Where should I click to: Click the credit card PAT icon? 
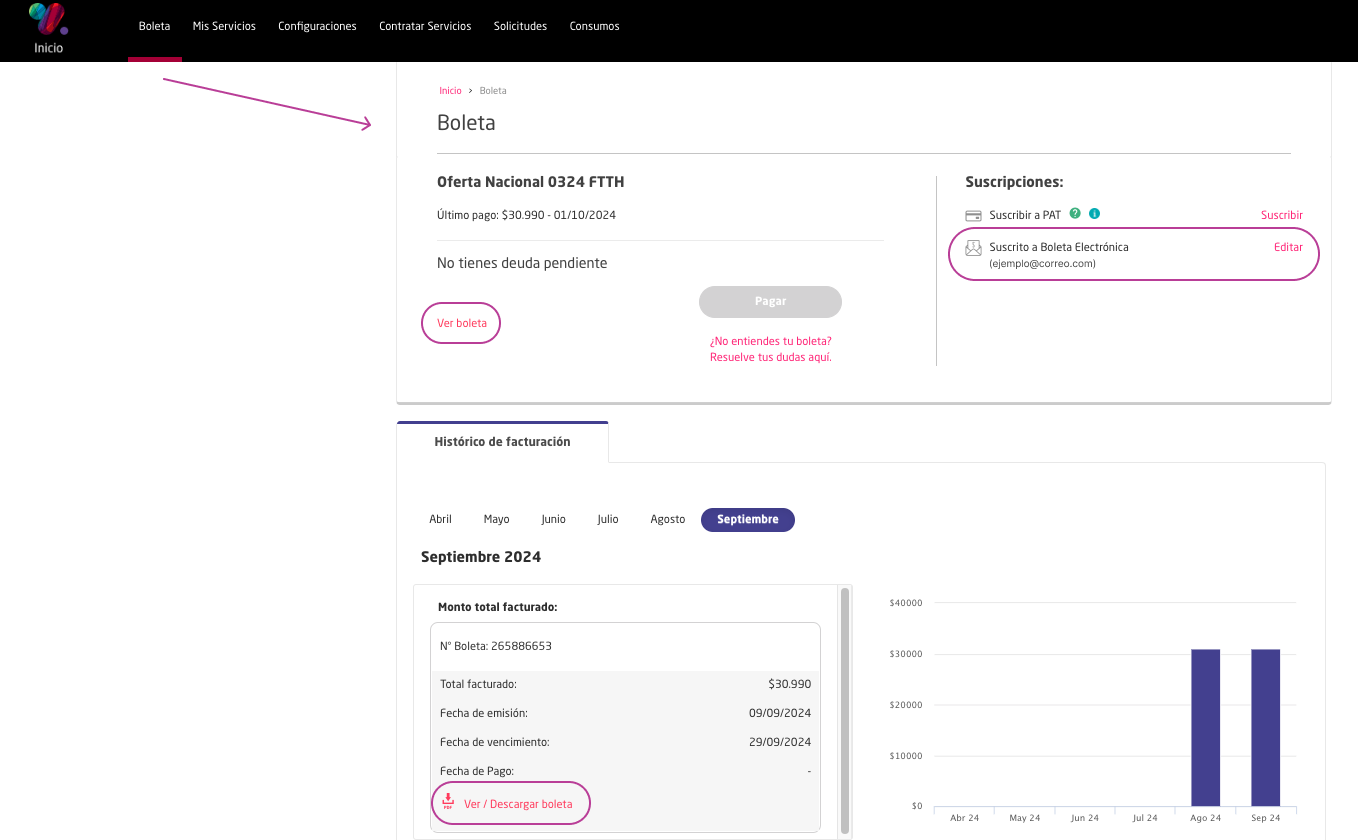tap(973, 215)
